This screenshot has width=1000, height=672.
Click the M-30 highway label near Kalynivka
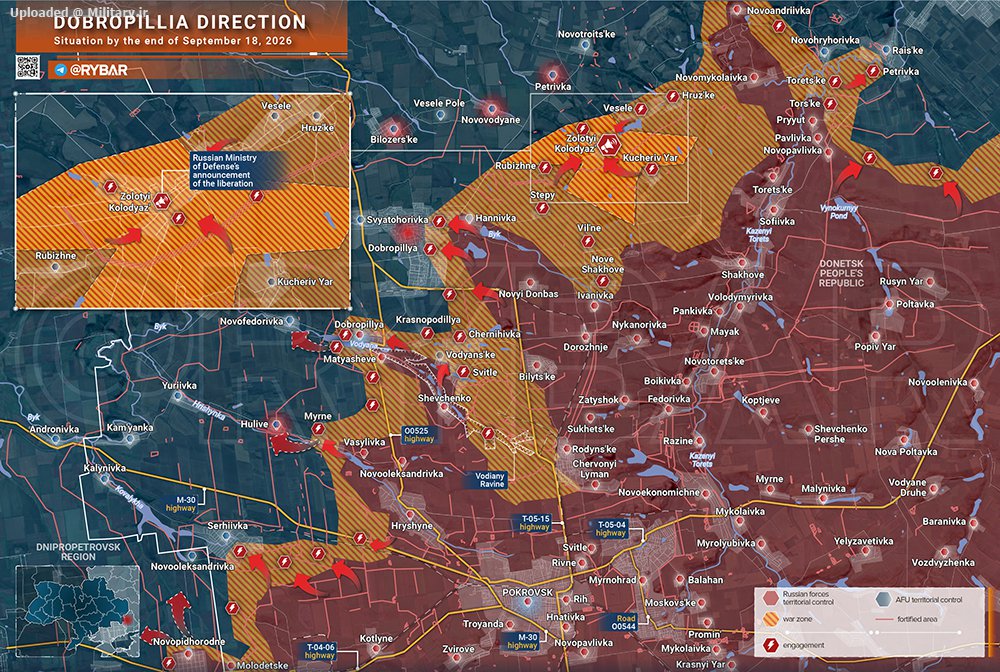(181, 504)
